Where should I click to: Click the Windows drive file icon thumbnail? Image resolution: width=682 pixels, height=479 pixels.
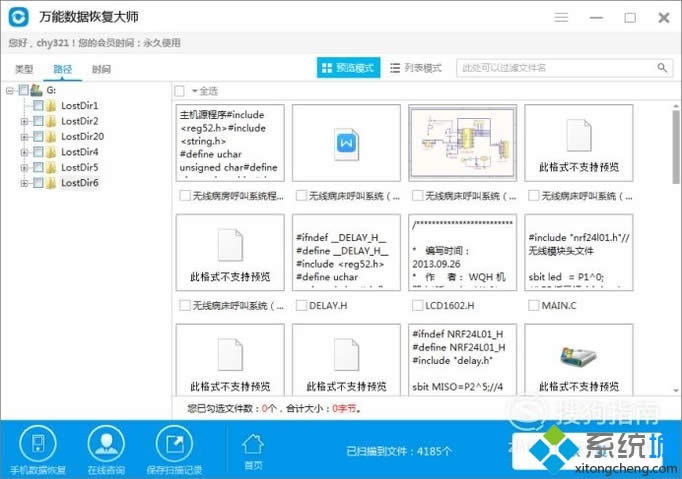[578, 357]
